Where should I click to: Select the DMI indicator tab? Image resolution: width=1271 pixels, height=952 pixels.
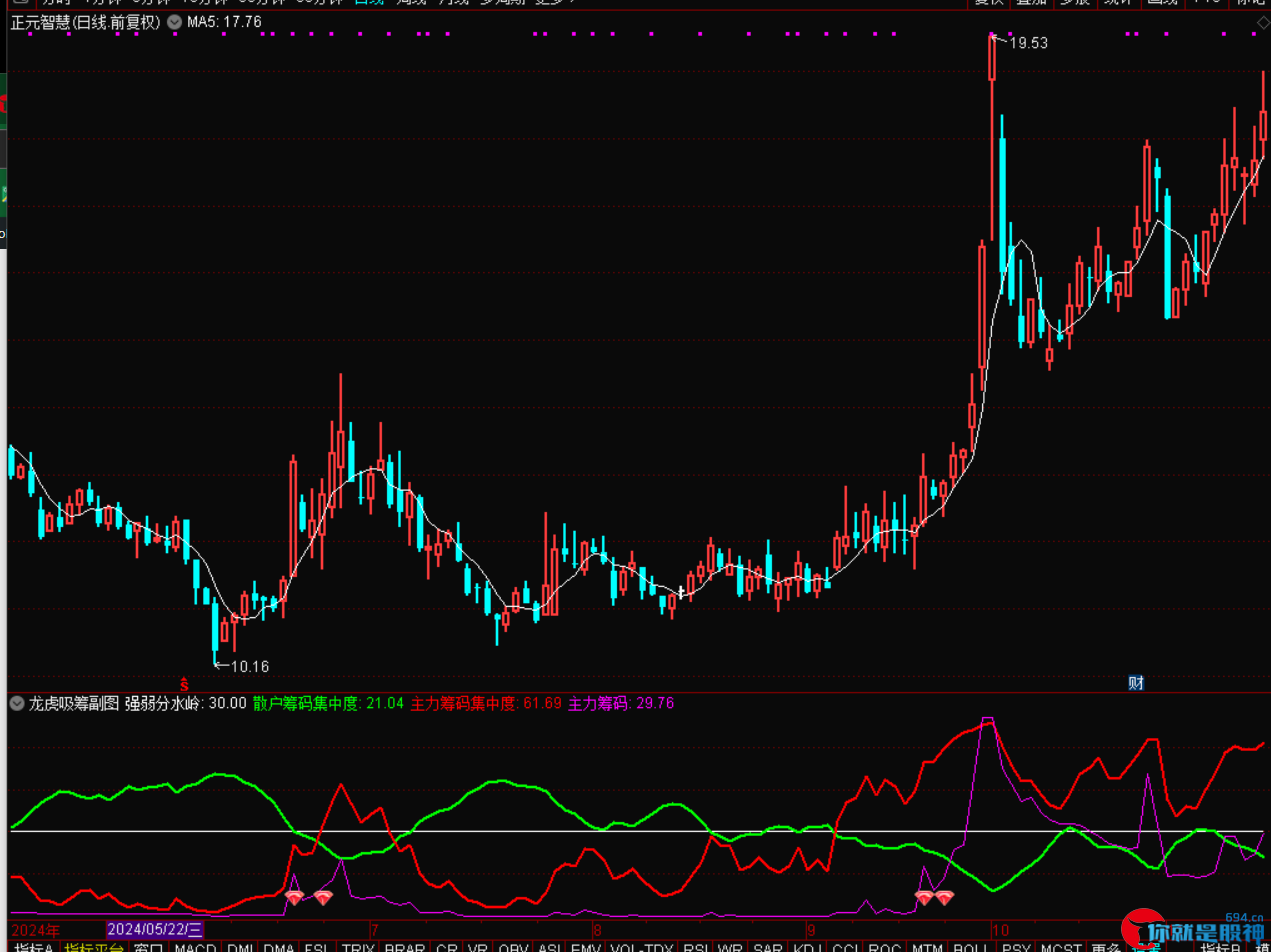(x=240, y=946)
